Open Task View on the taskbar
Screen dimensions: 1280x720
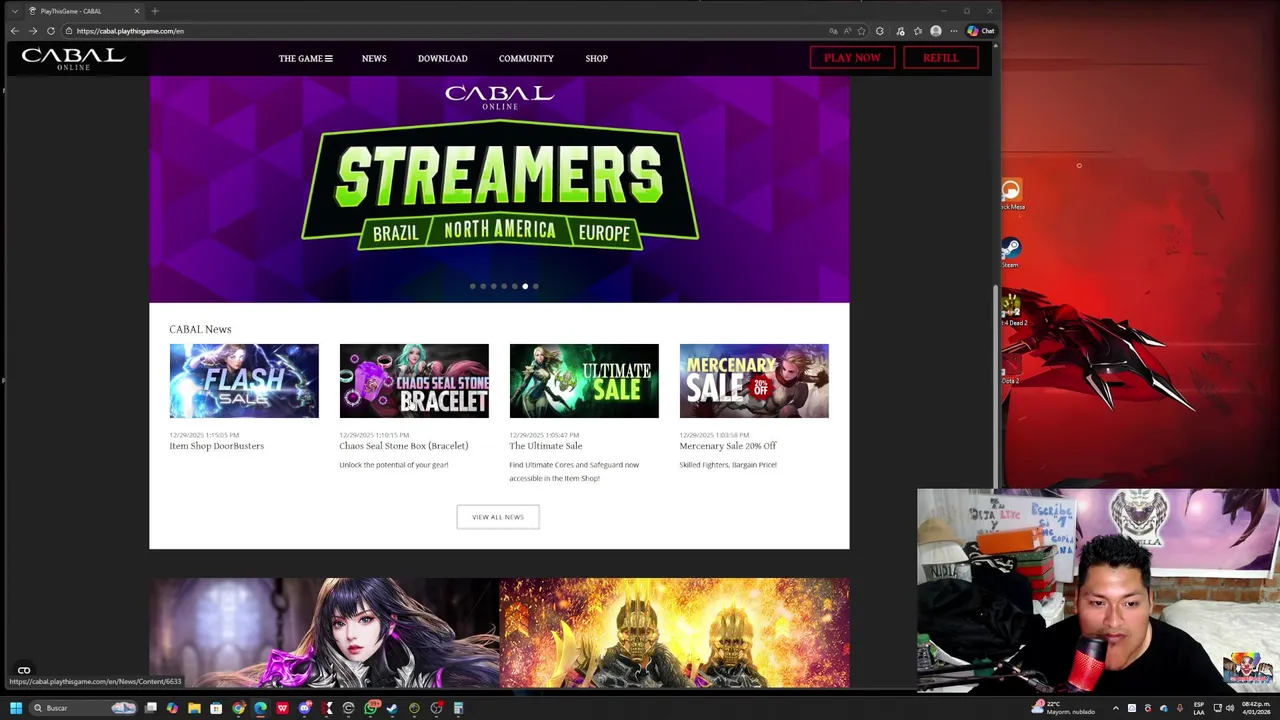(x=150, y=708)
